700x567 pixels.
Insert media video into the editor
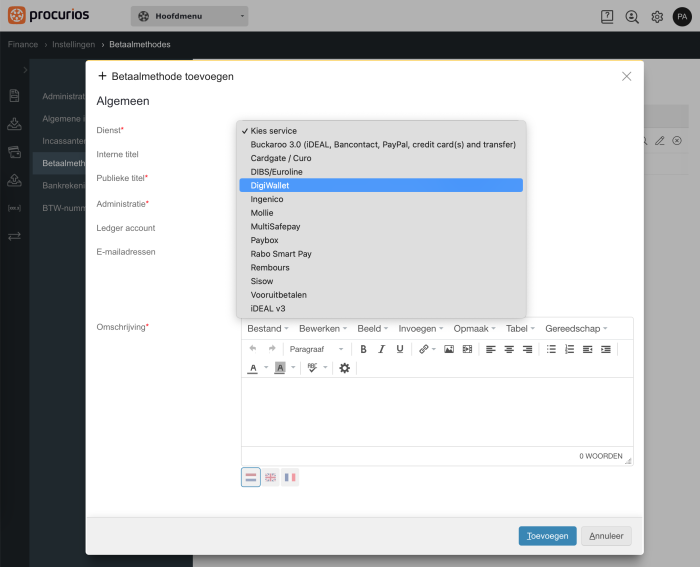click(x=467, y=349)
